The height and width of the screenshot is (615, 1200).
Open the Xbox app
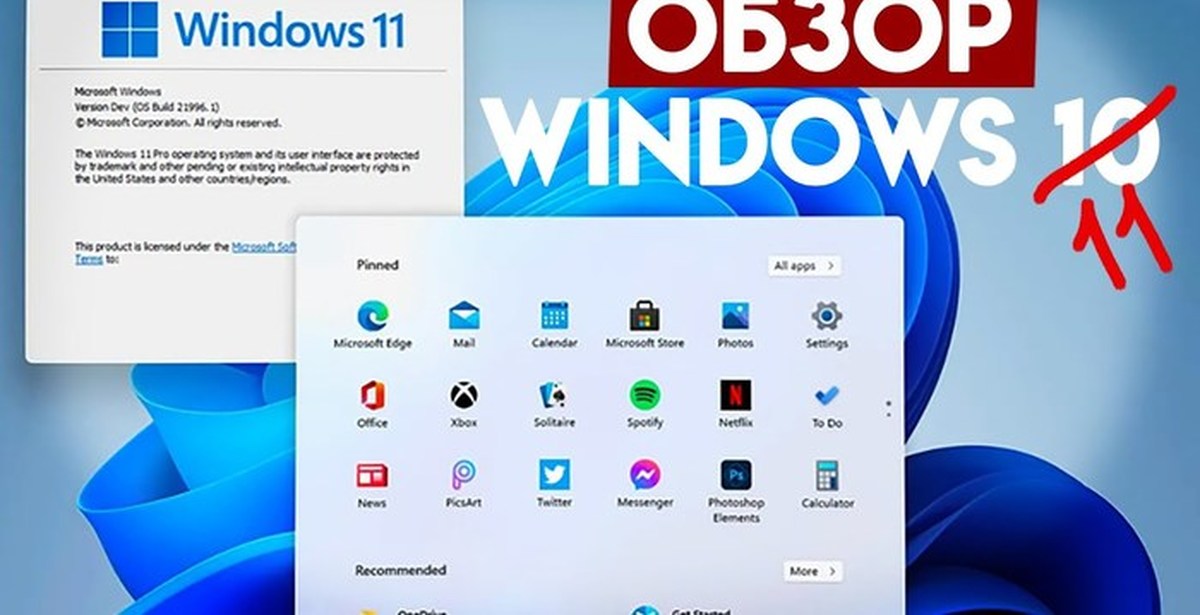point(463,396)
